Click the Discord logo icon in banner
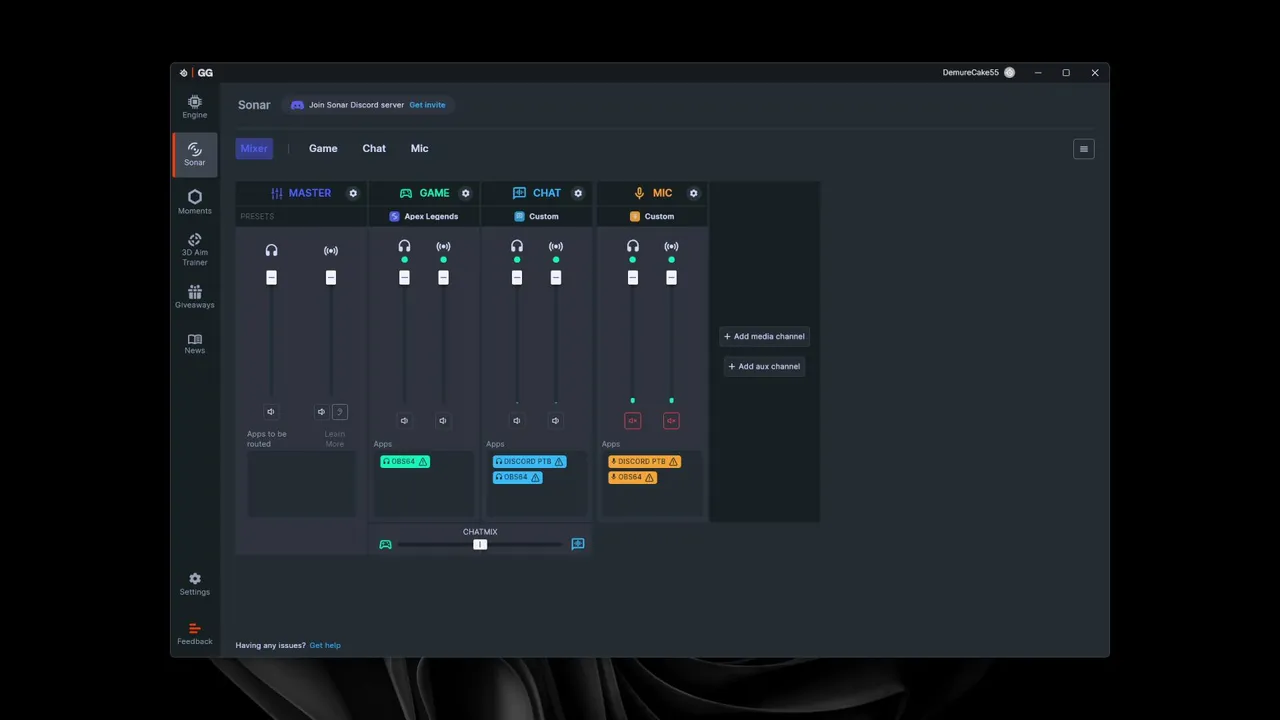 pyautogui.click(x=297, y=105)
